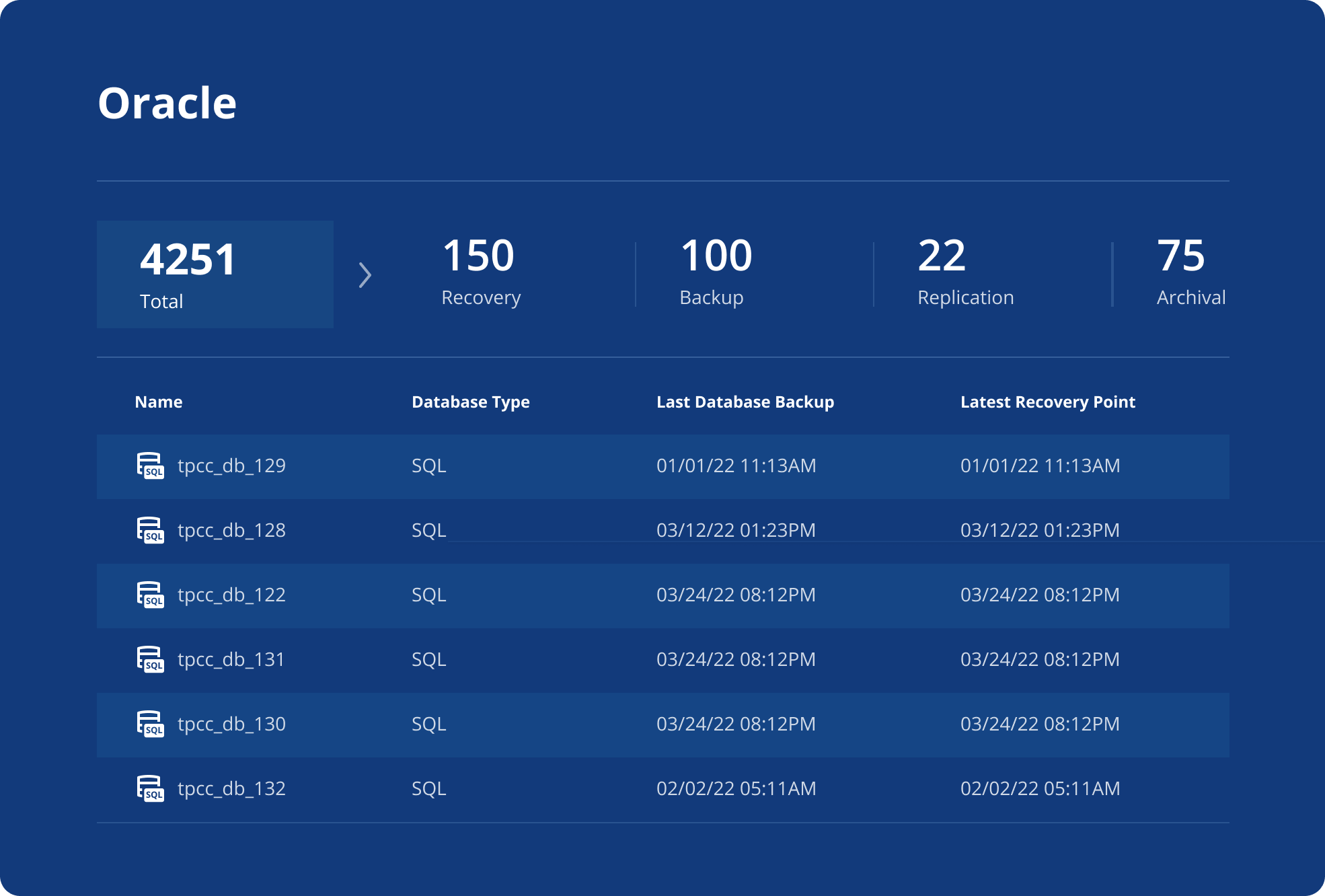
Task: Select the 4251 Total summary tile
Action: click(215, 274)
